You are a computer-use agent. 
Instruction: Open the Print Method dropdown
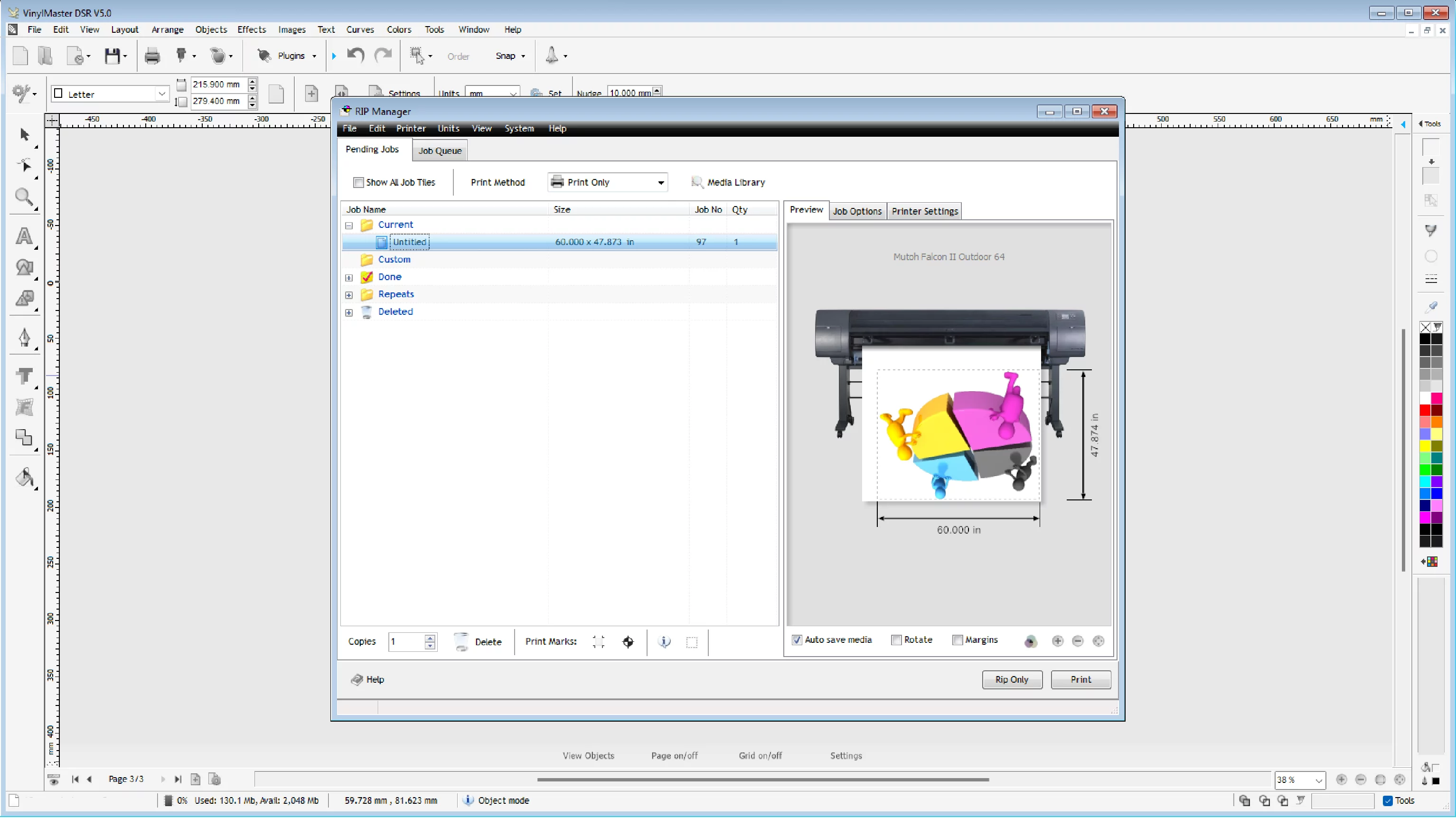(x=608, y=182)
